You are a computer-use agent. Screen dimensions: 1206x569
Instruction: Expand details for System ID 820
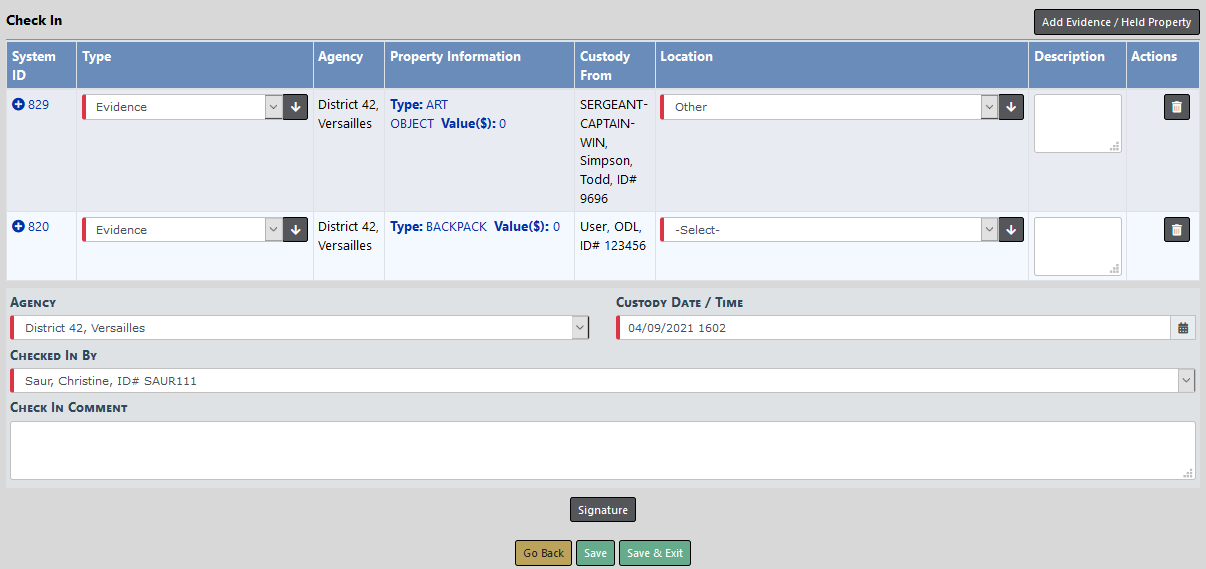[18, 227]
